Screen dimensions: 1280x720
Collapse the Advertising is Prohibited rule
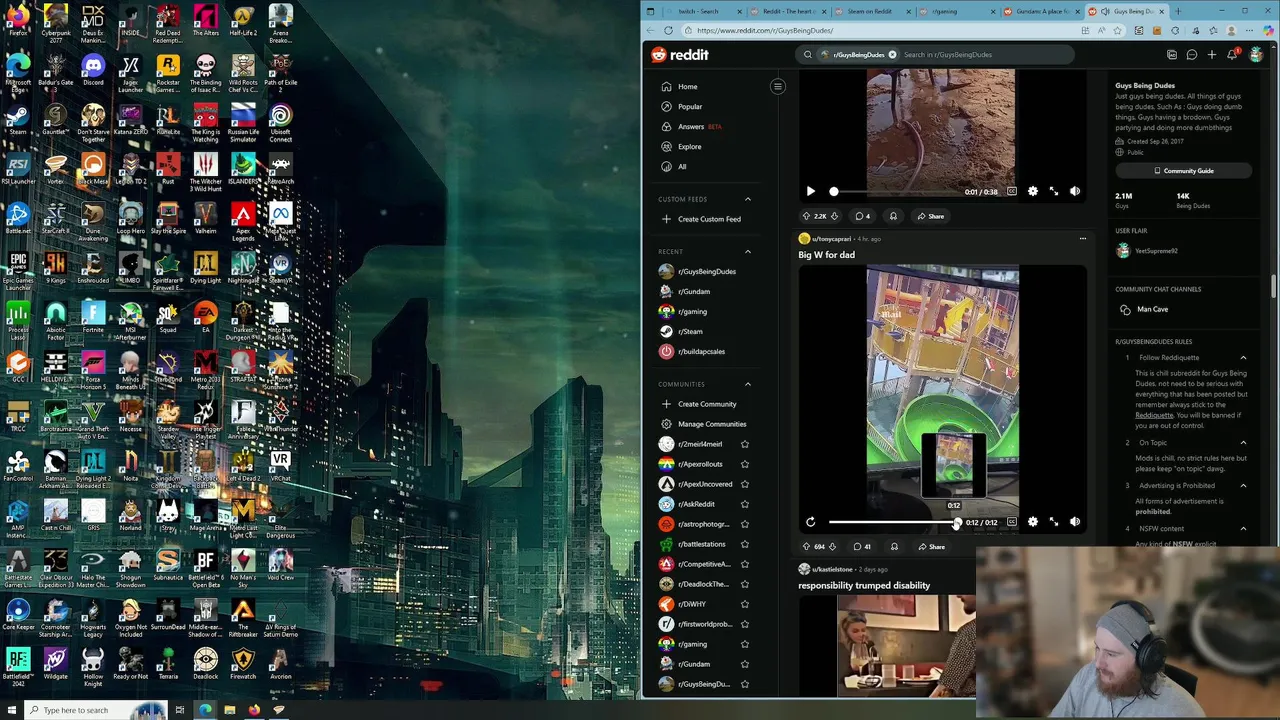click(x=1243, y=486)
